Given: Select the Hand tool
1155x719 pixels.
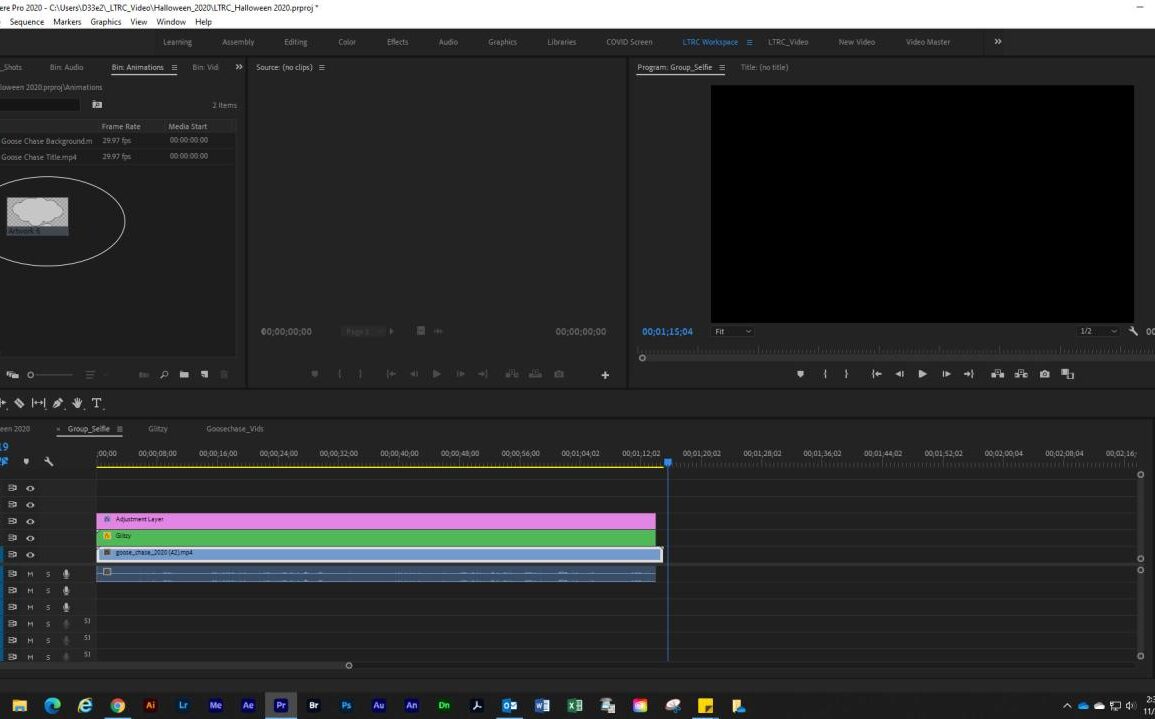Looking at the screenshot, I should point(77,403).
